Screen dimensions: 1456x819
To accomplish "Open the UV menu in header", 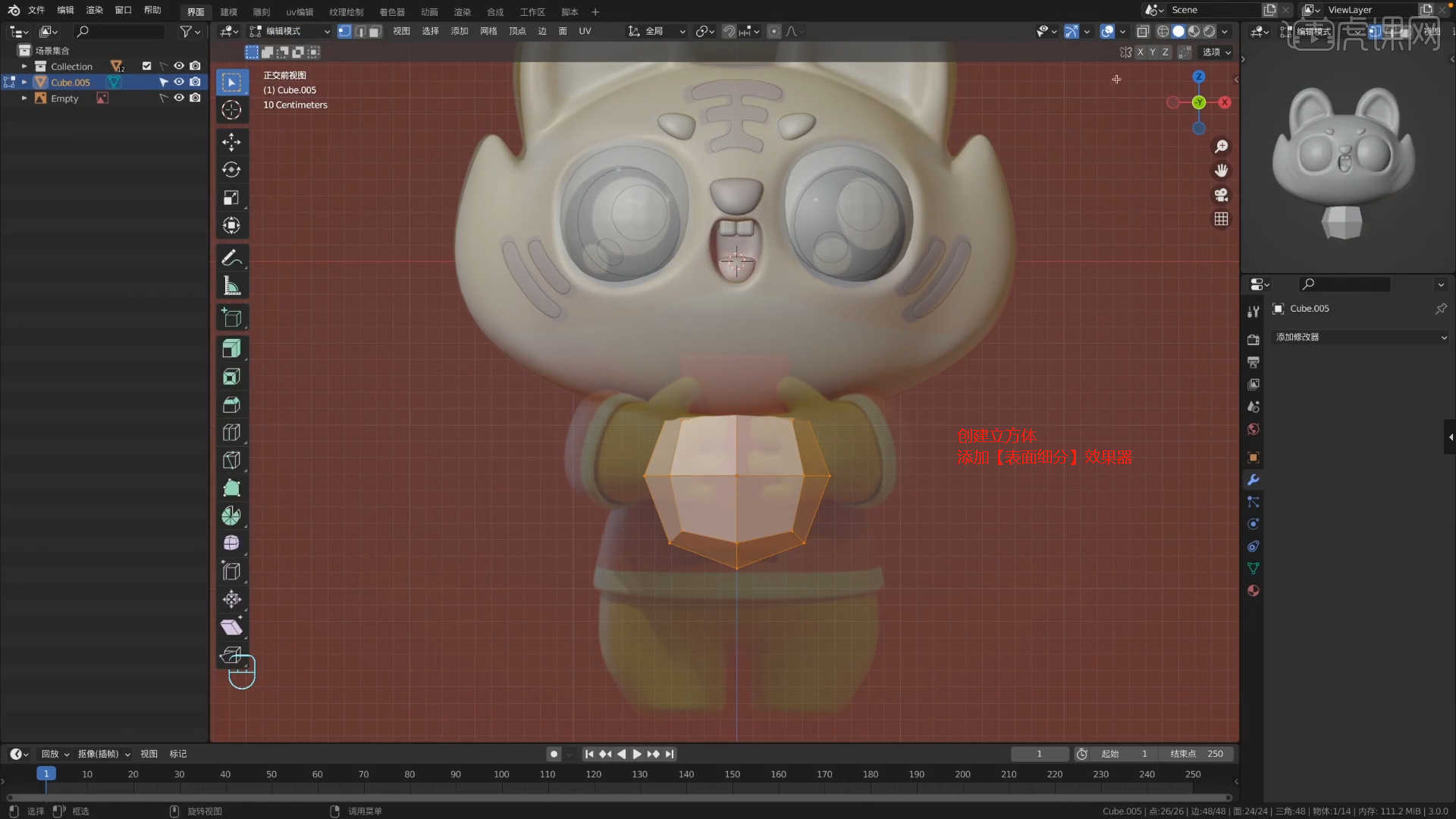I will tap(585, 31).
